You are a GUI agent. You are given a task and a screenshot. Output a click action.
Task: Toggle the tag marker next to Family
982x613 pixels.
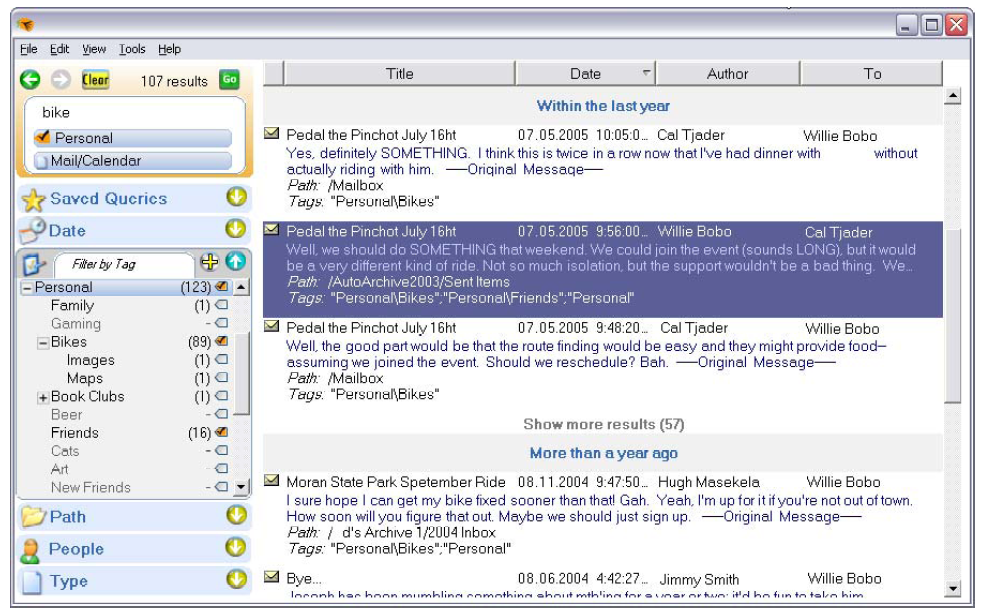tap(222, 306)
